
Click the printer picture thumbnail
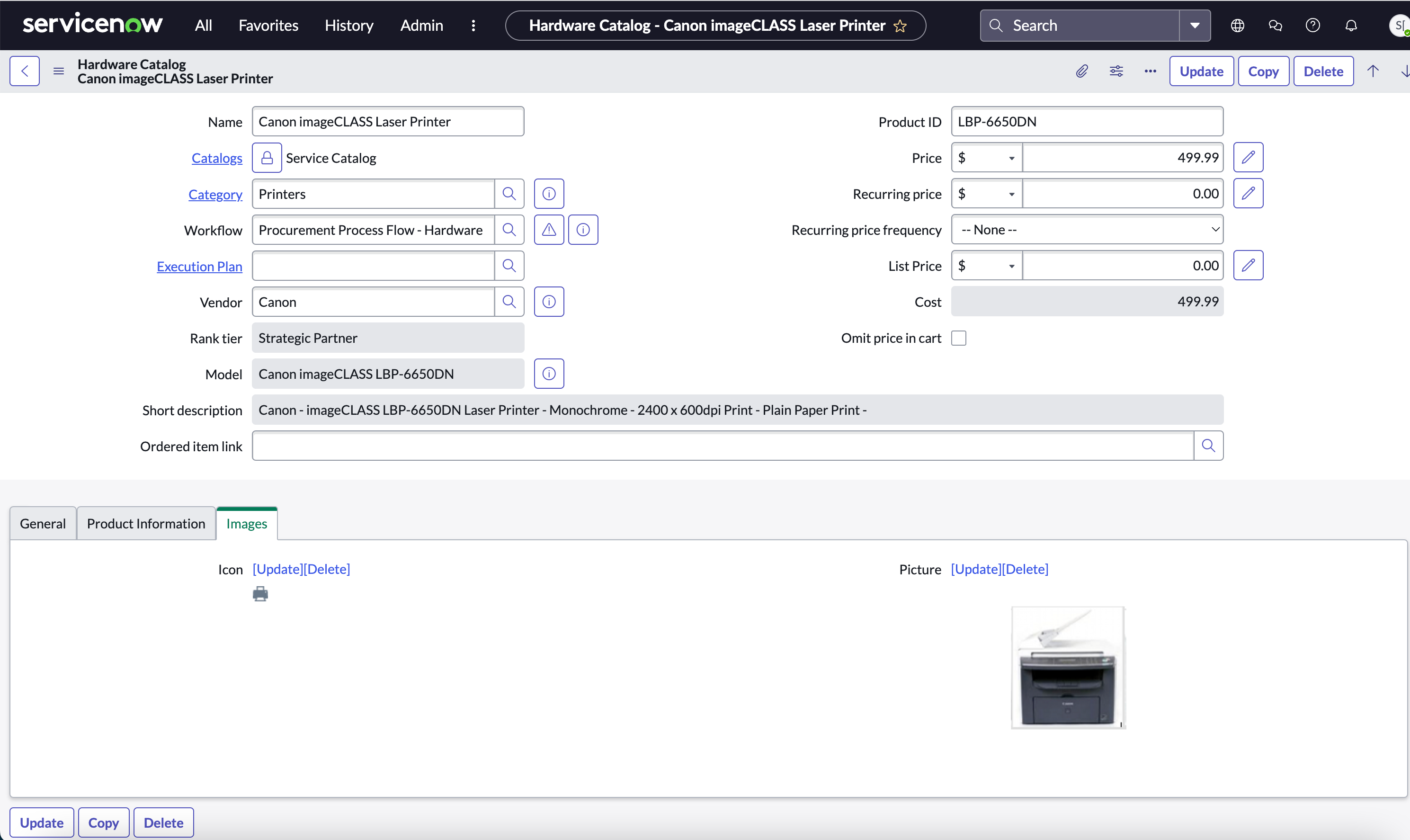1068,668
